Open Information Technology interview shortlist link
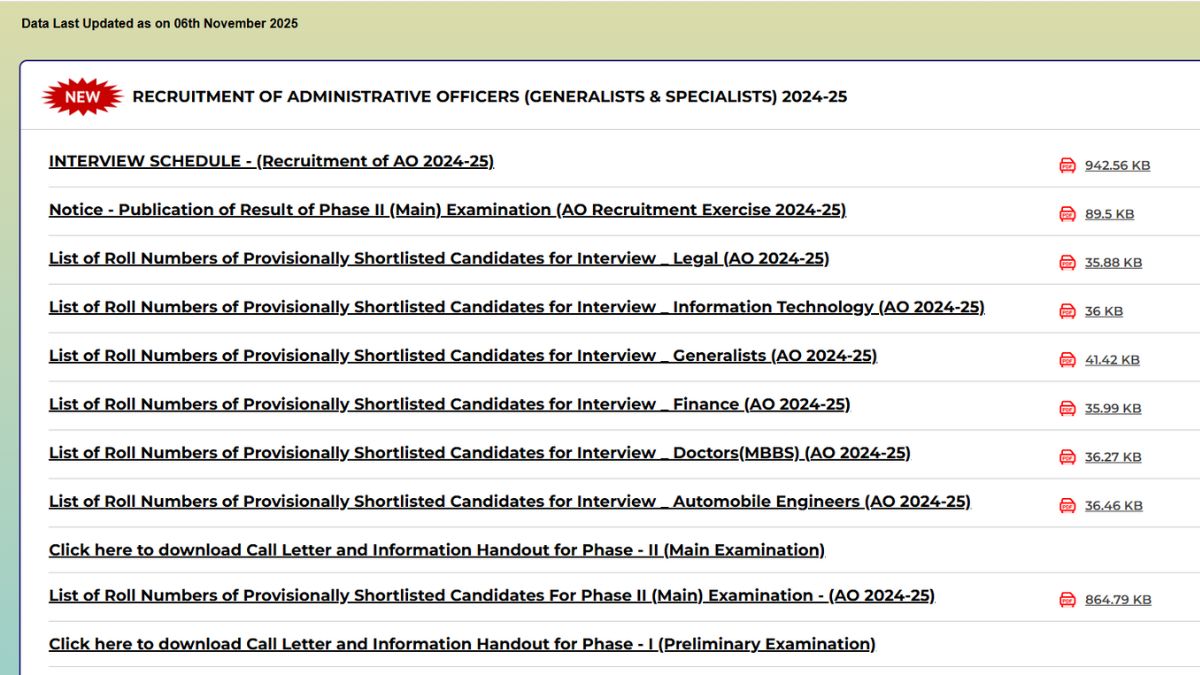Image resolution: width=1200 pixels, height=675 pixels. [x=516, y=307]
